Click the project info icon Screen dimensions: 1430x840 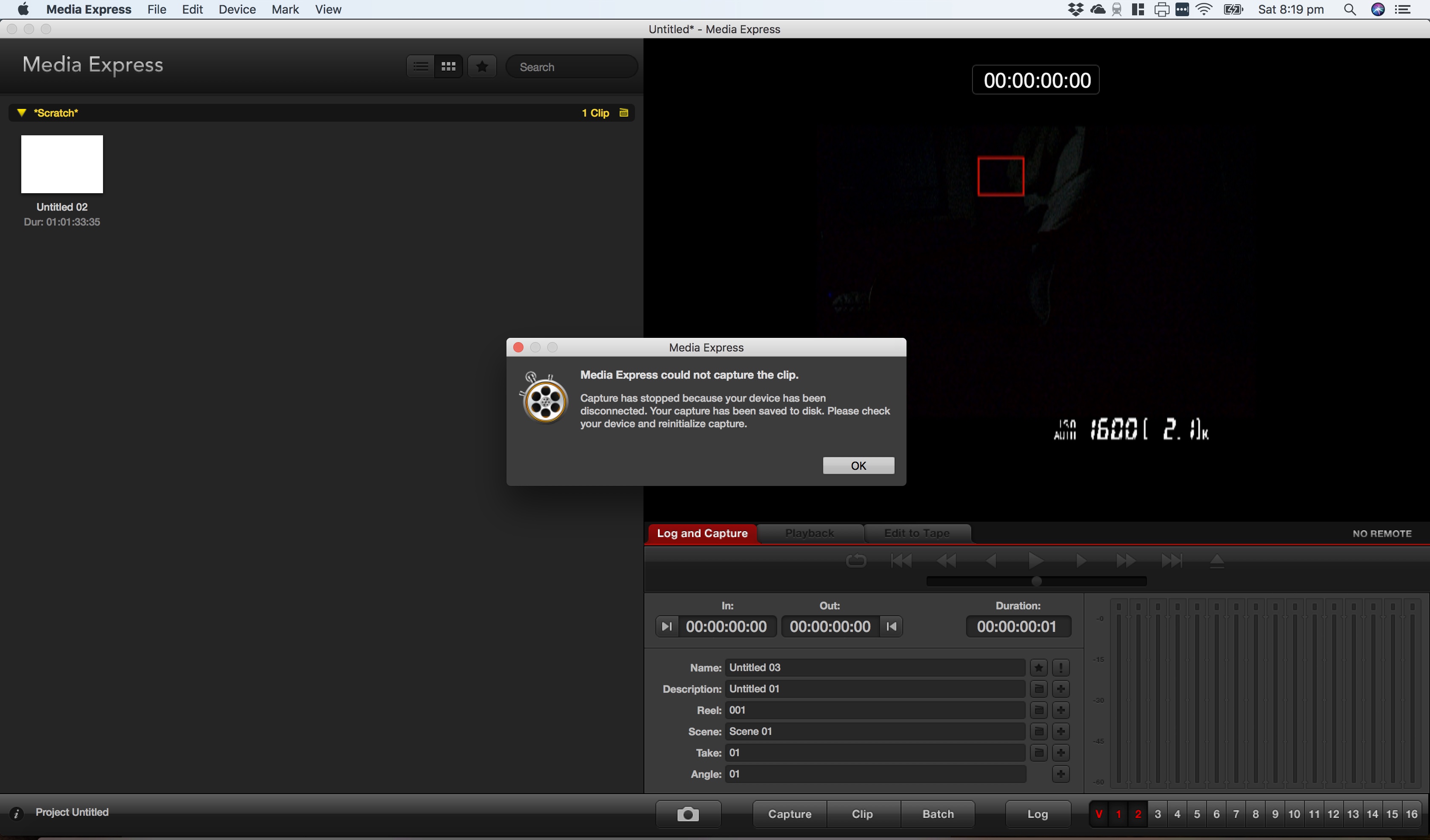point(17,813)
